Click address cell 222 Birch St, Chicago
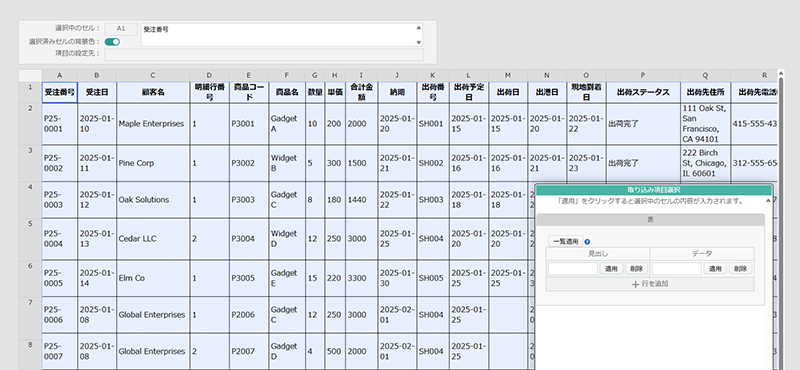 (x=705, y=163)
